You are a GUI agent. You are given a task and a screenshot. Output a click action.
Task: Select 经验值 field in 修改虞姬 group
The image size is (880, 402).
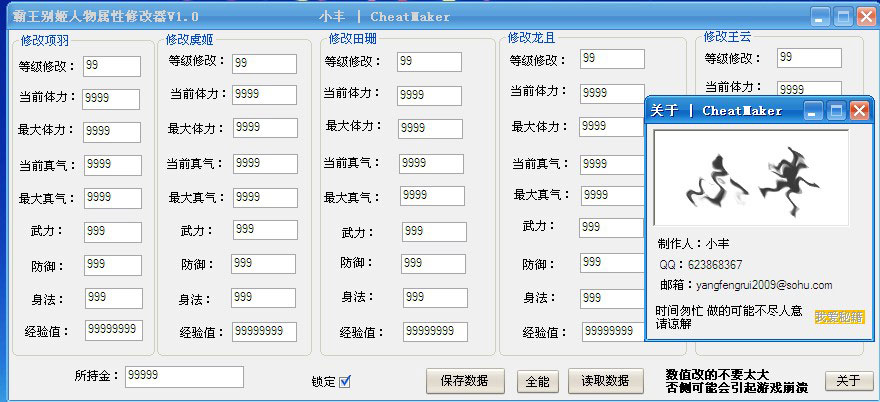pos(264,331)
